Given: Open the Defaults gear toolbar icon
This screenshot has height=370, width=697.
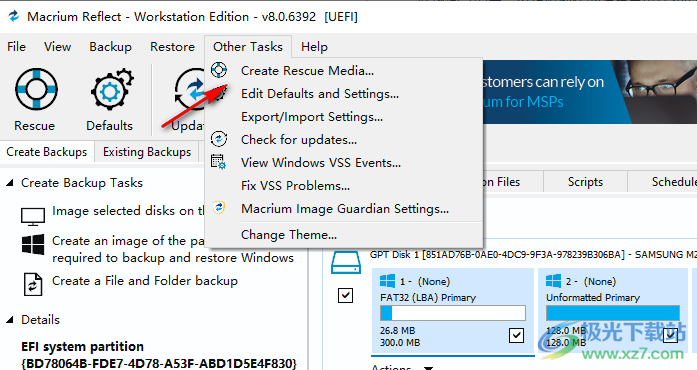Looking at the screenshot, I should pyautogui.click(x=112, y=89).
